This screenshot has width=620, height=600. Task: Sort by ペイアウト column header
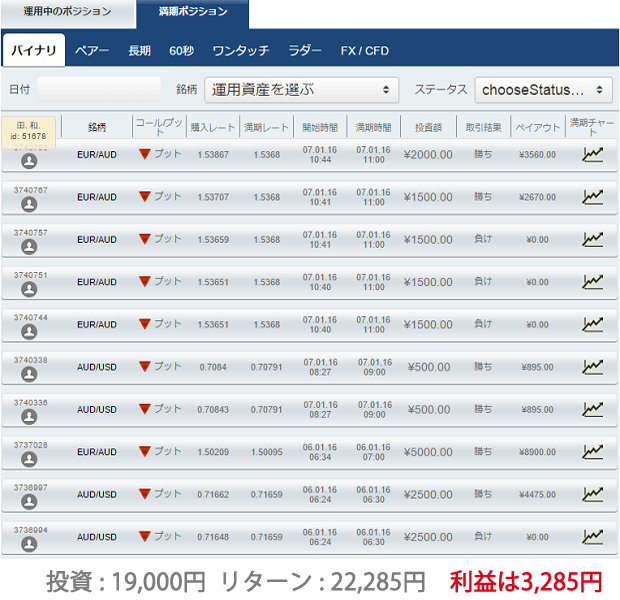click(x=537, y=127)
